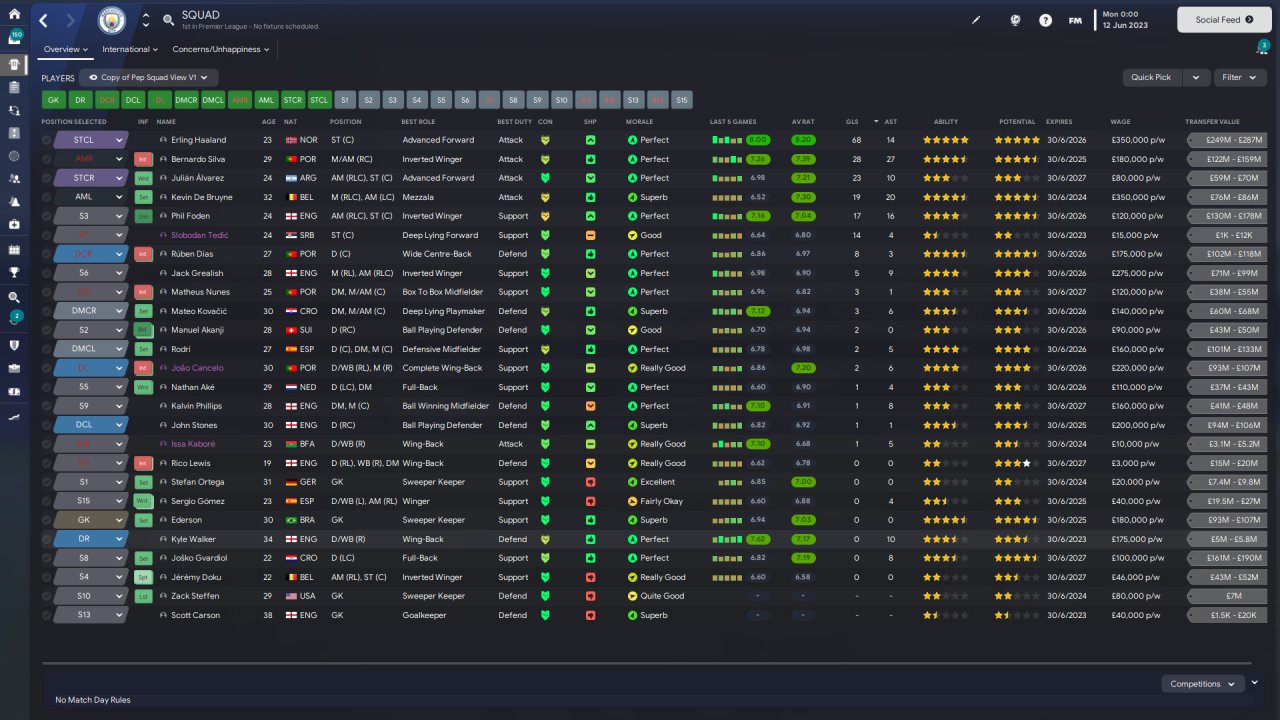Viewport: 1280px width, 720px height.
Task: Sort the table by the AGE column header
Action: [x=268, y=122]
